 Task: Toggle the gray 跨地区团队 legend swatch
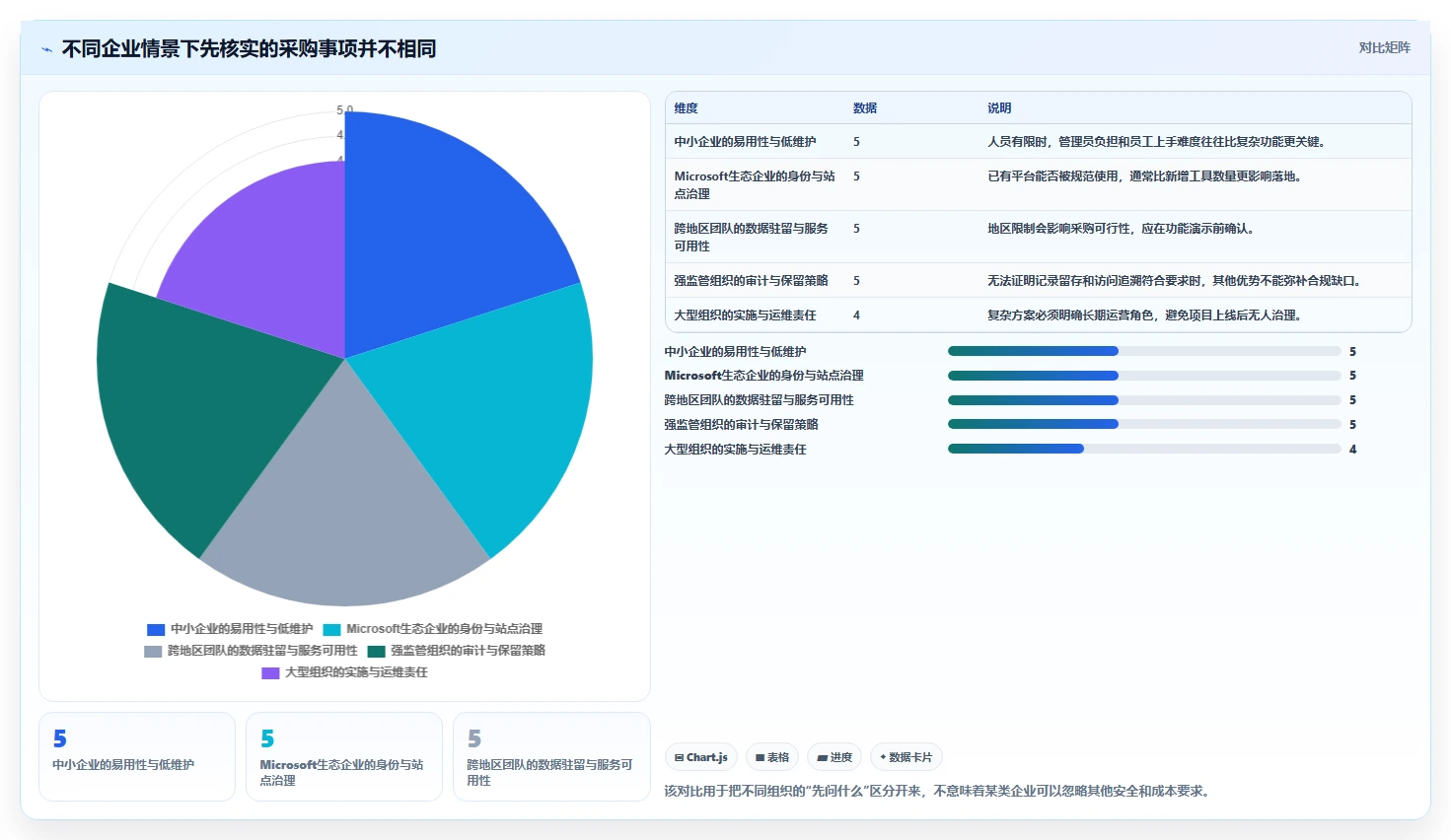point(153,651)
